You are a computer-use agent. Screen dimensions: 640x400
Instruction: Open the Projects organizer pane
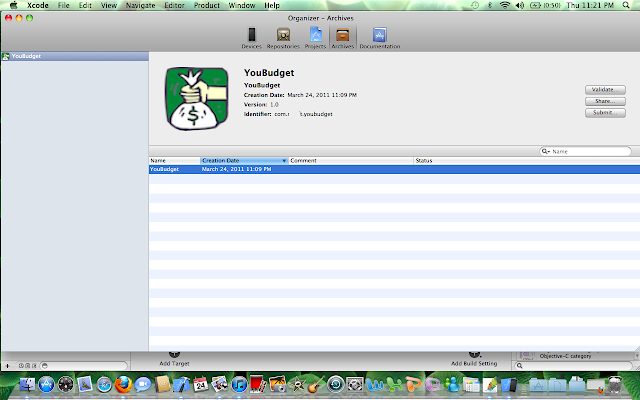click(x=315, y=38)
